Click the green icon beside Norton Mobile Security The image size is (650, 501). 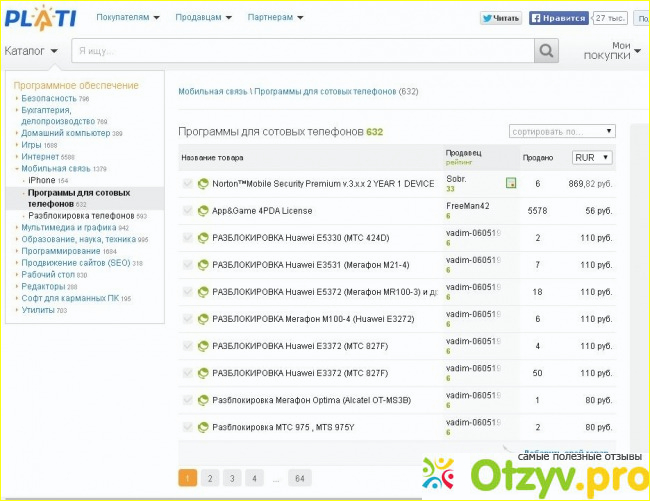pyautogui.click(x=203, y=184)
